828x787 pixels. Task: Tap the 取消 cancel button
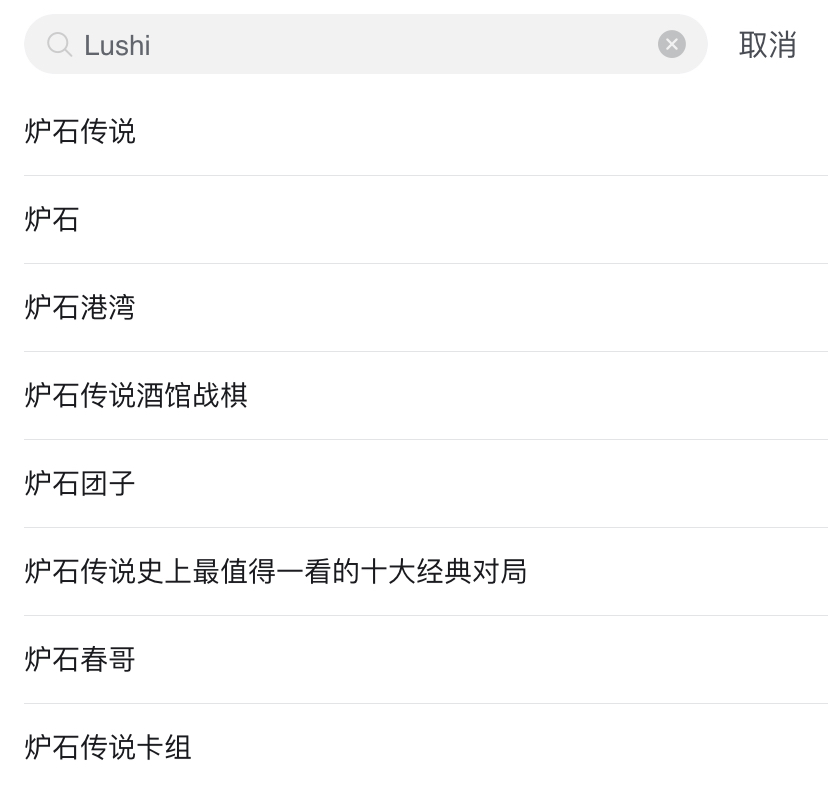coord(767,45)
